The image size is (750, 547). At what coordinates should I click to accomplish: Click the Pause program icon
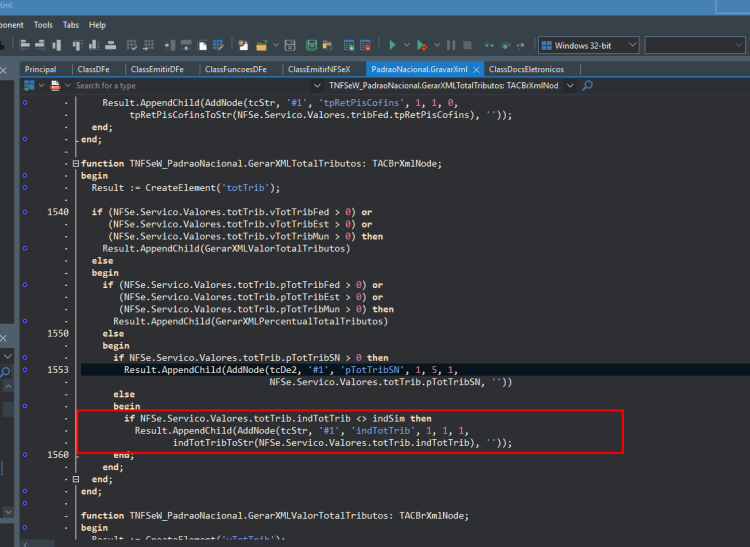(x=451, y=45)
